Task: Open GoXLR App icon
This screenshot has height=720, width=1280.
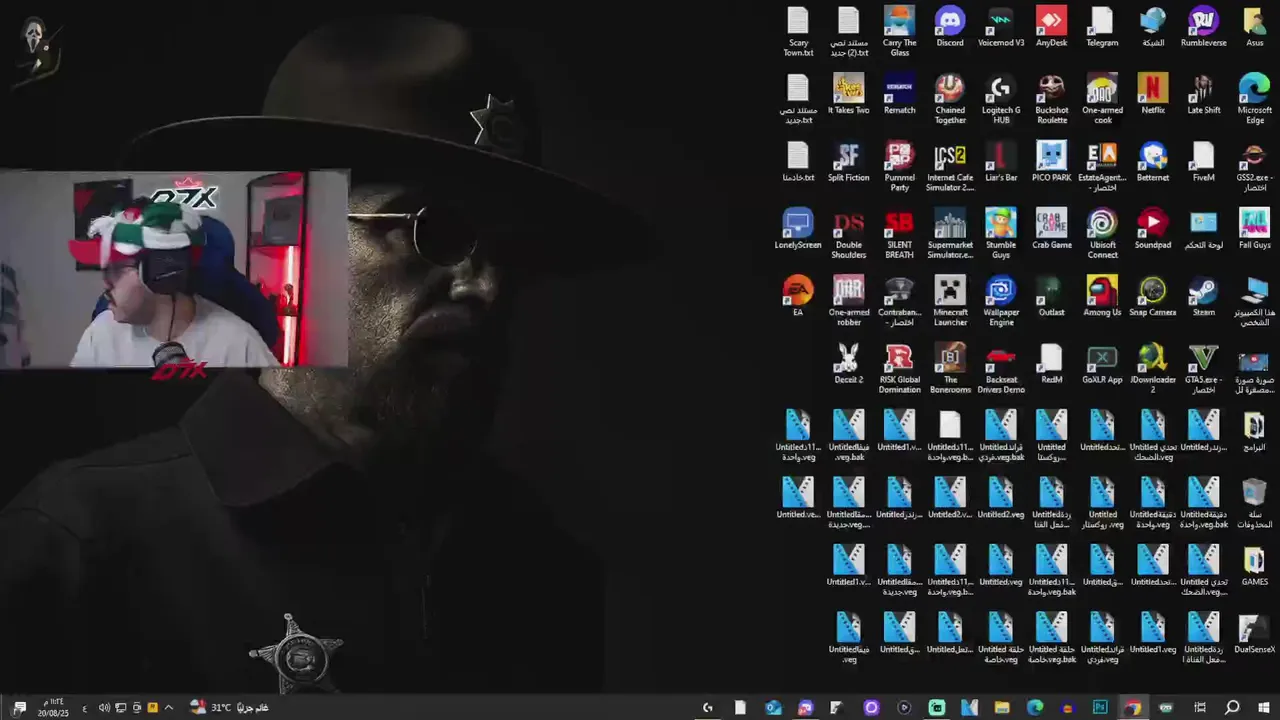Action: 1102,363
